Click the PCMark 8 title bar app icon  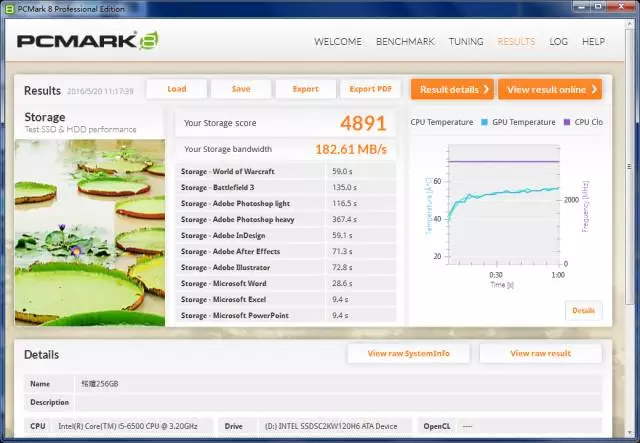point(9,9)
